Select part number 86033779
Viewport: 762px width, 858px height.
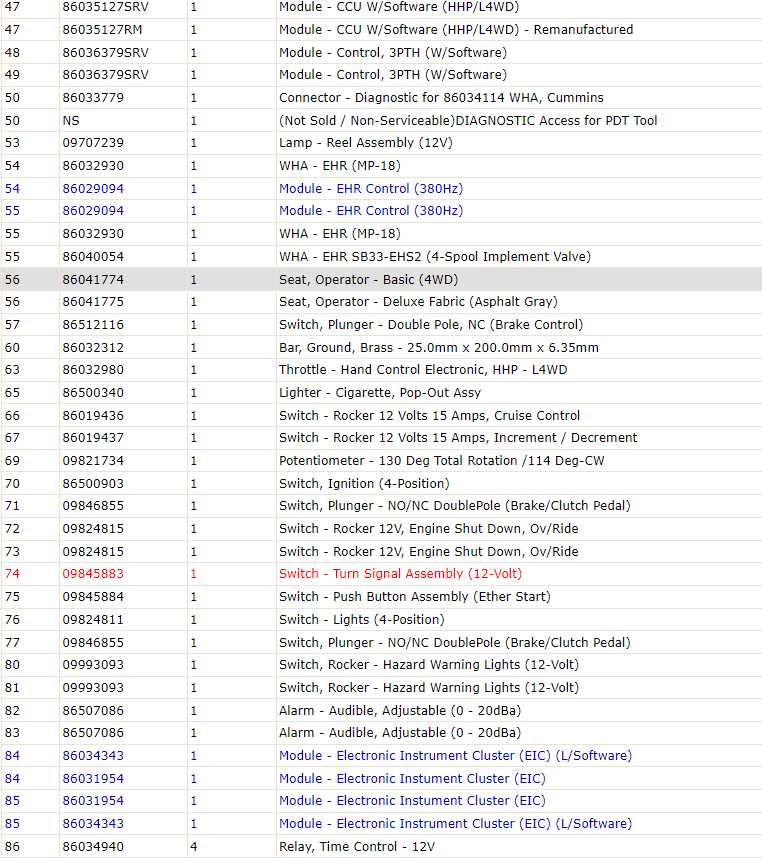tap(93, 97)
